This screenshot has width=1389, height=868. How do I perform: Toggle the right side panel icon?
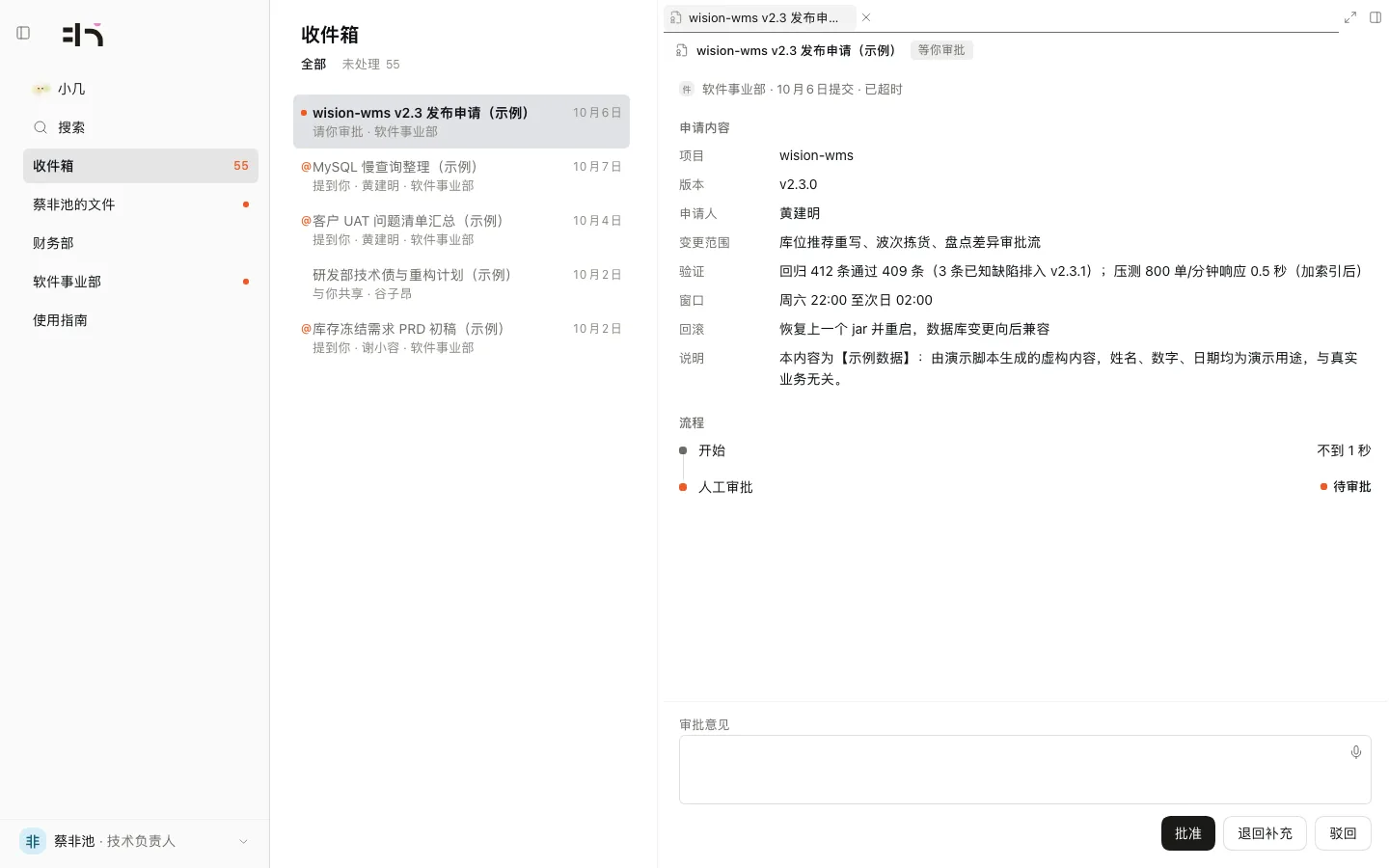pyautogui.click(x=1375, y=17)
